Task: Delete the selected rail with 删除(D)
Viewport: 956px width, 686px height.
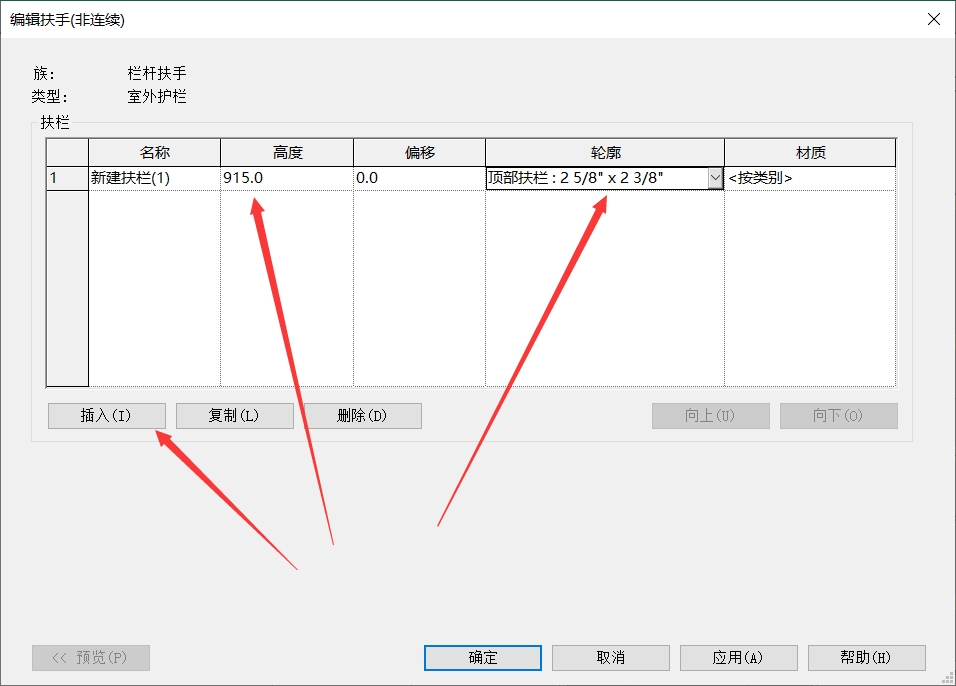Action: point(362,416)
